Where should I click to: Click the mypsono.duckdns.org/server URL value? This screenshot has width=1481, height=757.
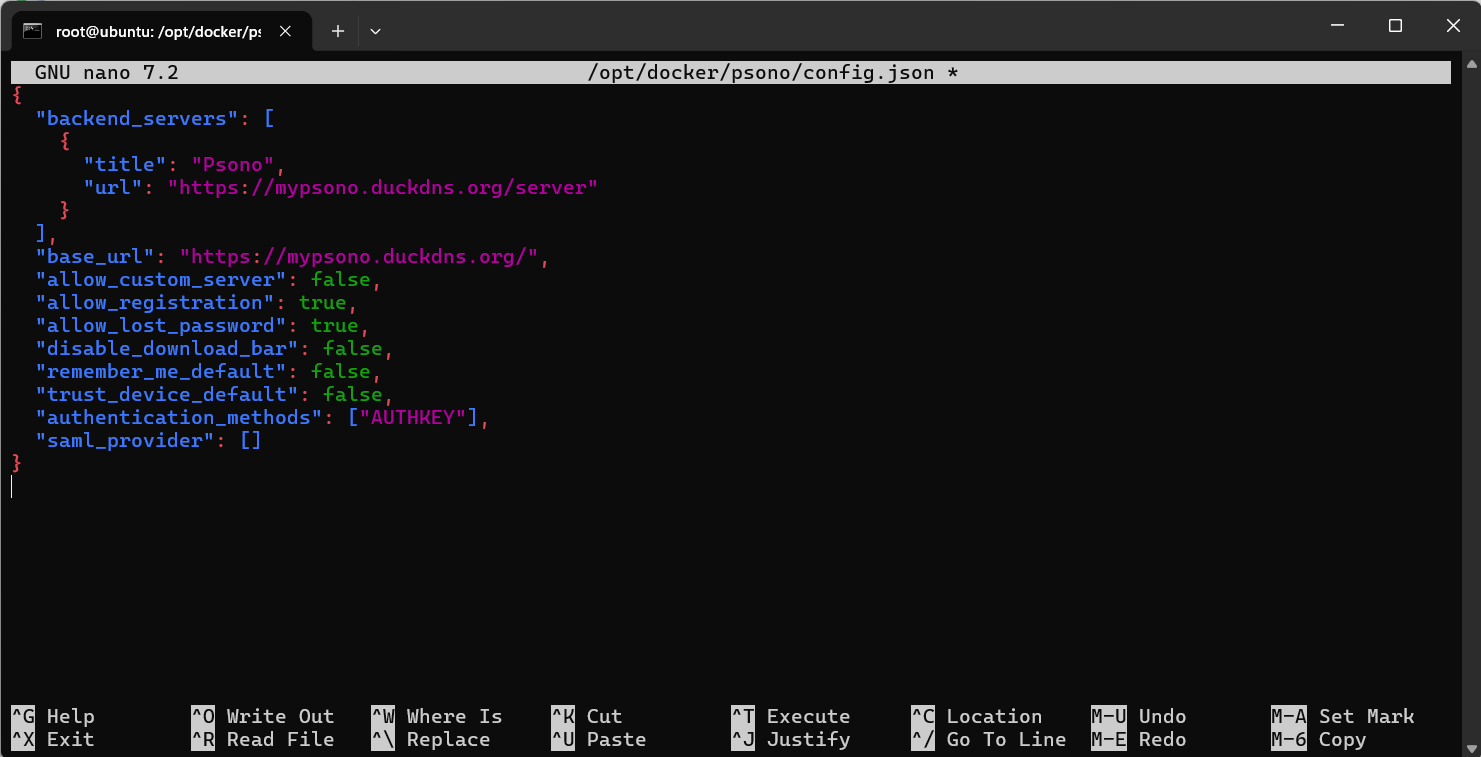[x=383, y=187]
